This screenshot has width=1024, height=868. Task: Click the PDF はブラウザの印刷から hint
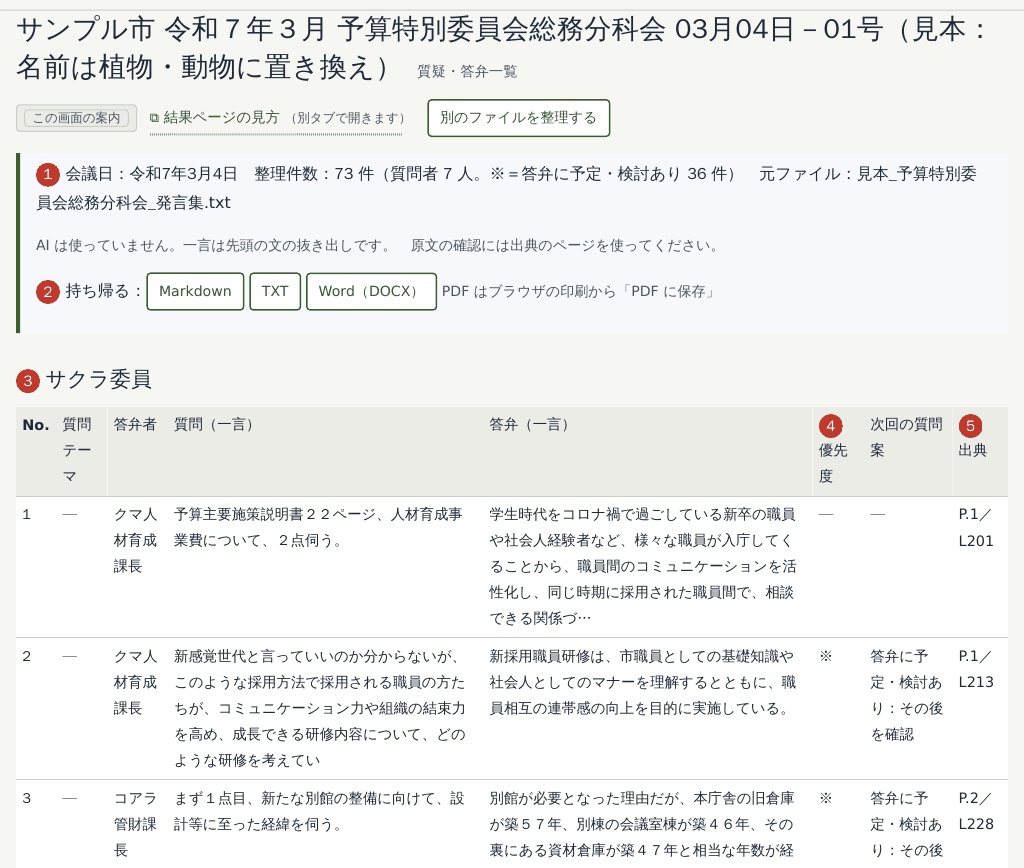point(578,291)
